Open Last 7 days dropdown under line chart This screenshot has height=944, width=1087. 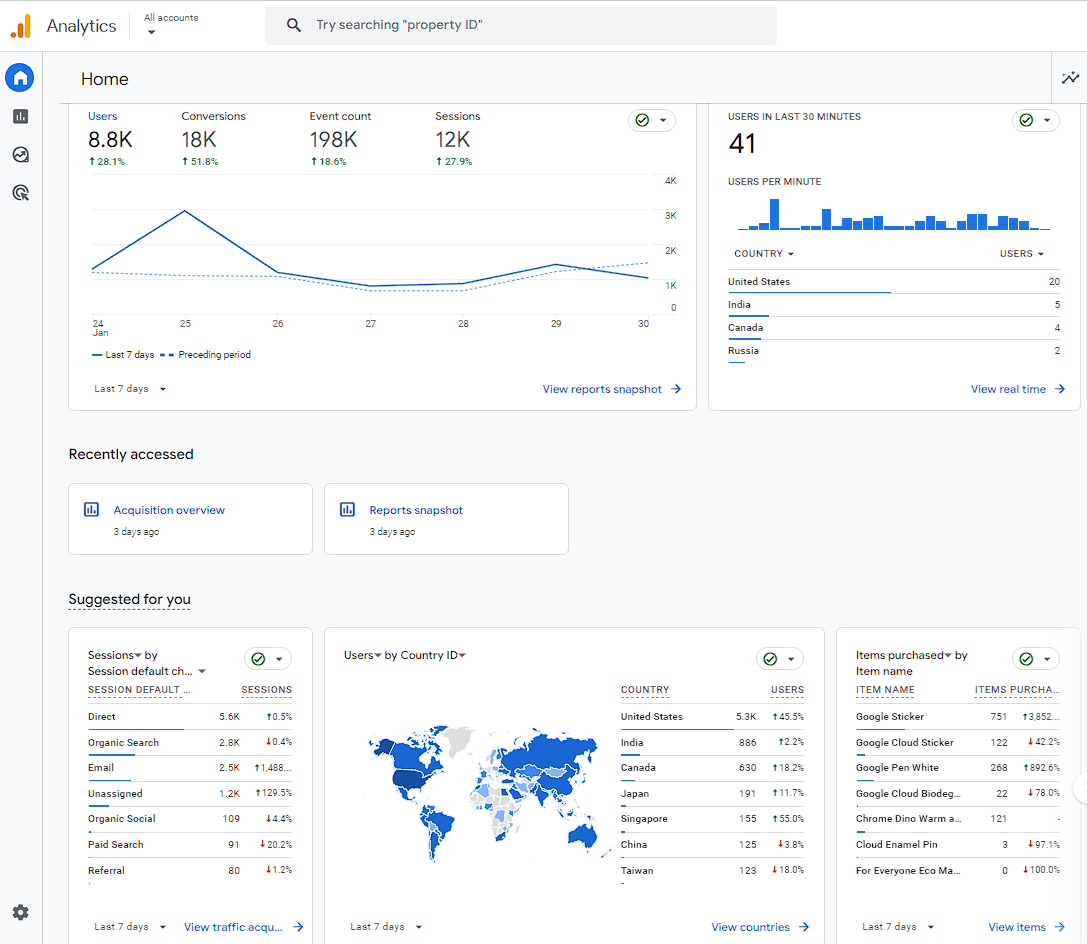point(130,389)
